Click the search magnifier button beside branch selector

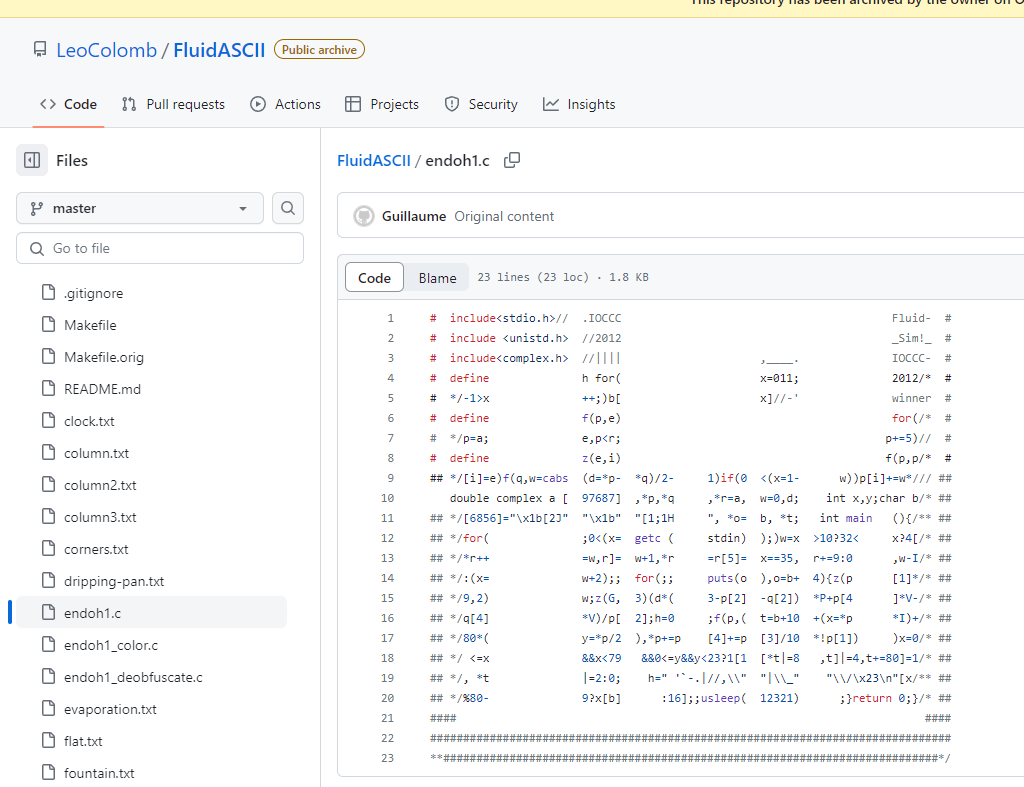point(288,208)
